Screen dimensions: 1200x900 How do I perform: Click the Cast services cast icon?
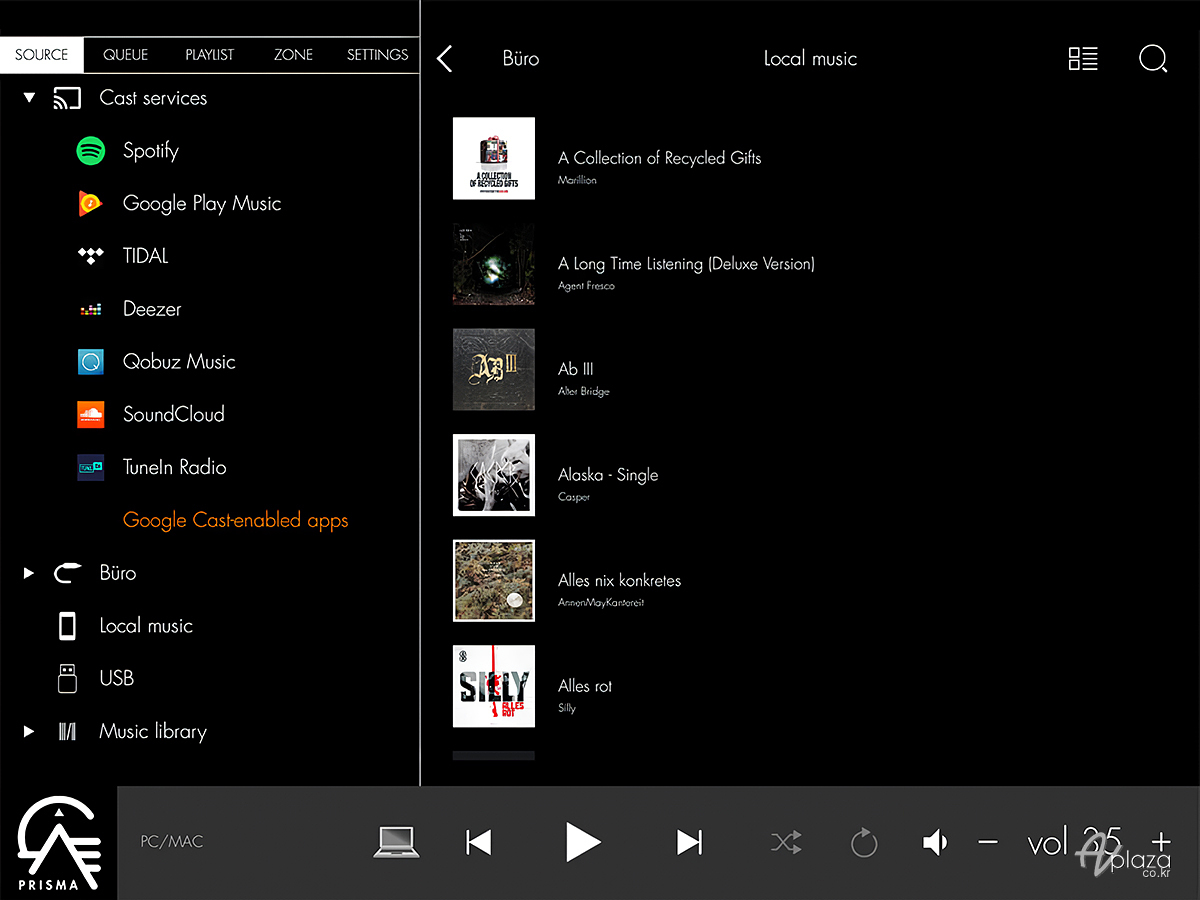click(x=67, y=98)
